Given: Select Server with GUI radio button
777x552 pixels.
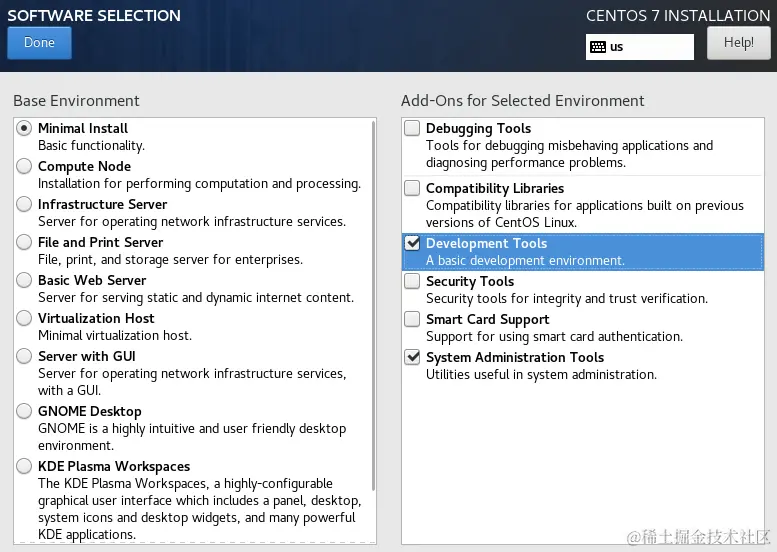Looking at the screenshot, I should 24,356.
